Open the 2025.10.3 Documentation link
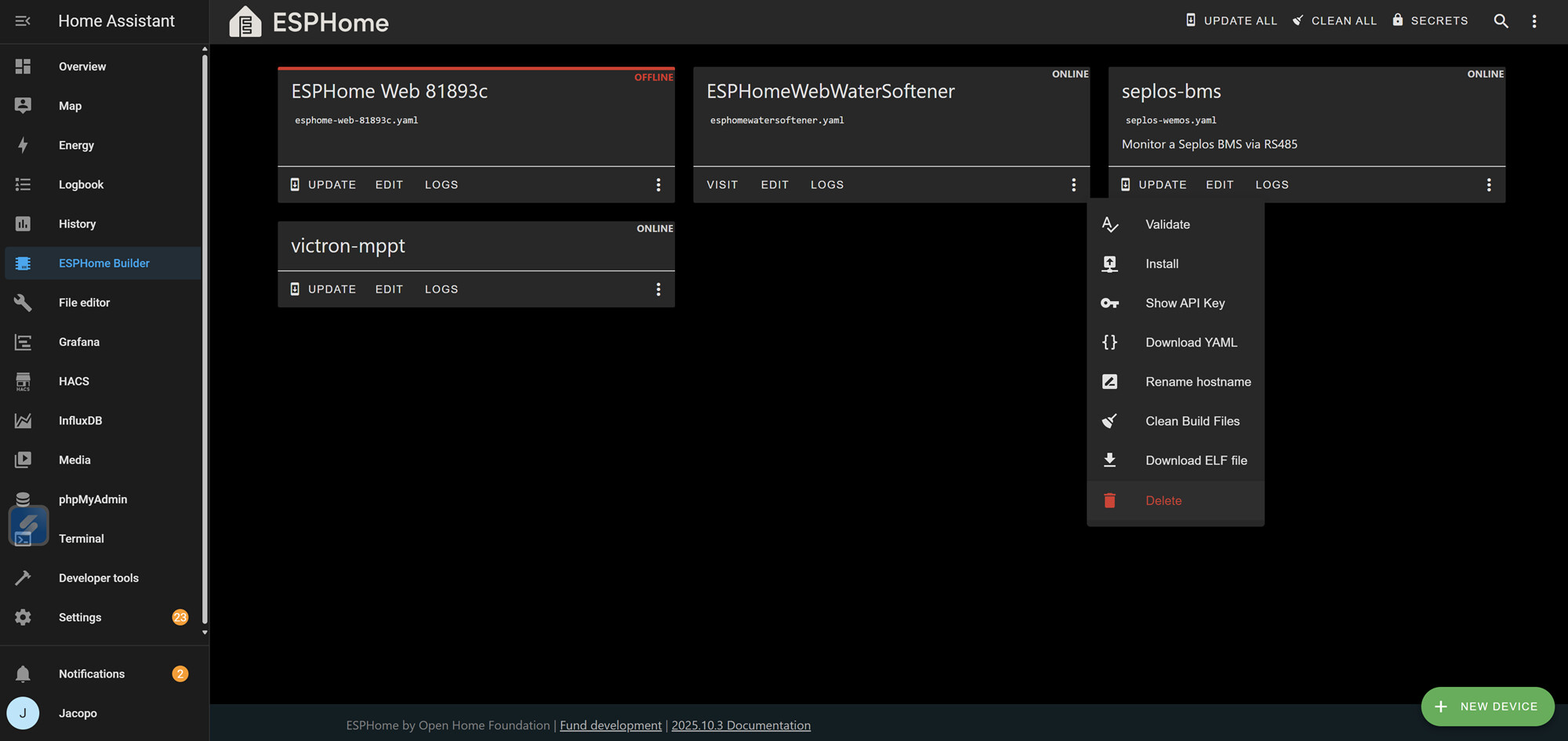Screen dimensions: 1568x741 pyautogui.click(x=741, y=725)
